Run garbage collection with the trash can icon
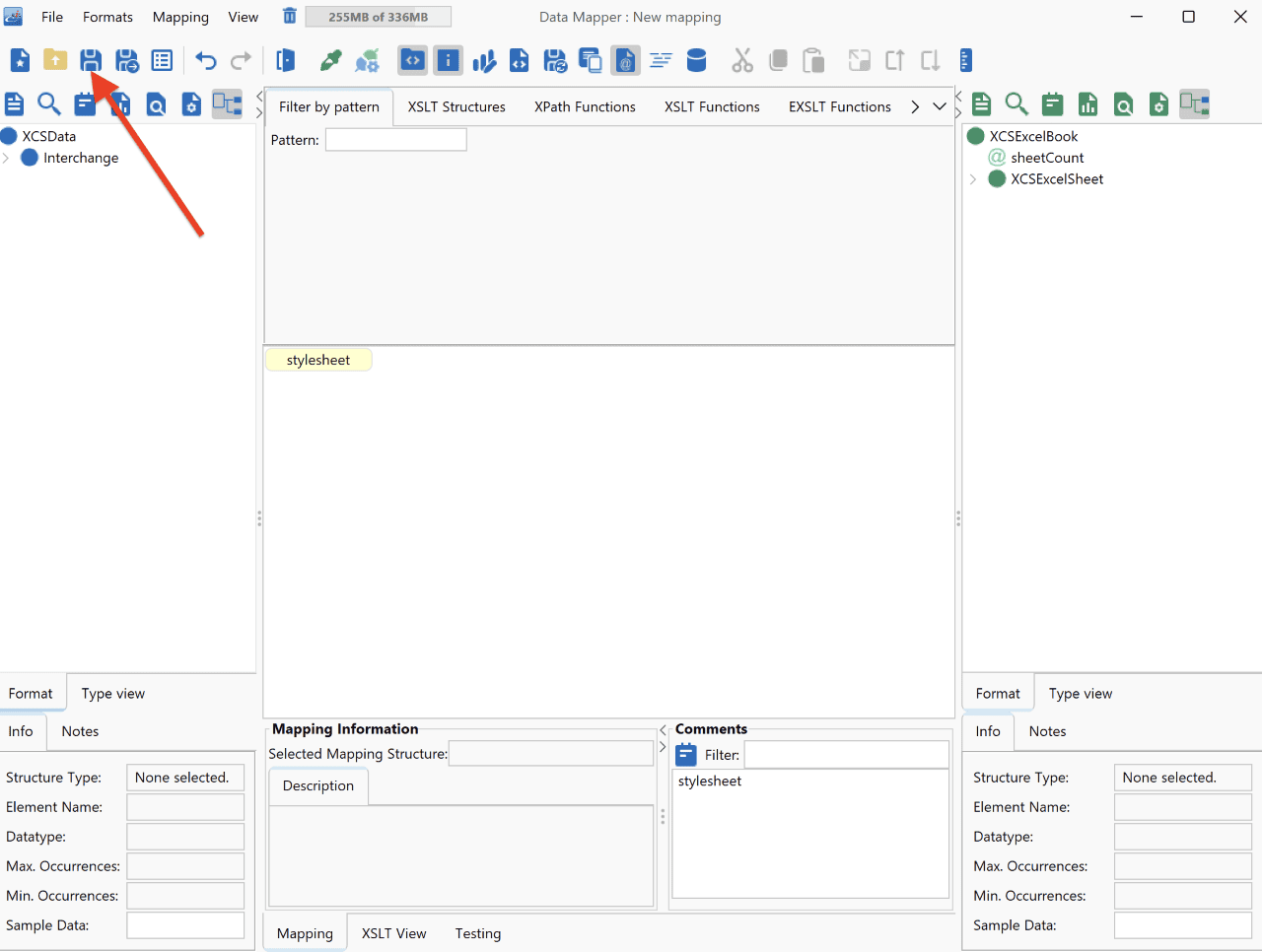 (289, 16)
